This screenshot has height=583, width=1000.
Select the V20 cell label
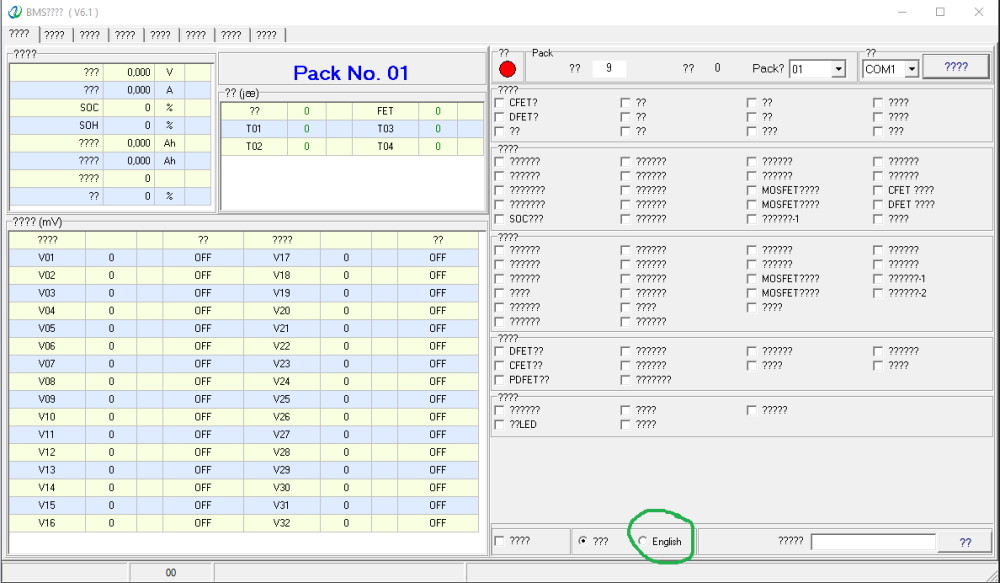pos(282,311)
